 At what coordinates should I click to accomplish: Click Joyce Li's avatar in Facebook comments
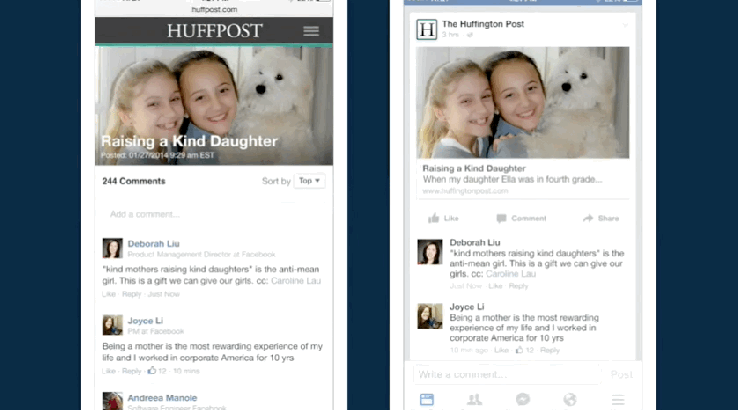(x=430, y=317)
